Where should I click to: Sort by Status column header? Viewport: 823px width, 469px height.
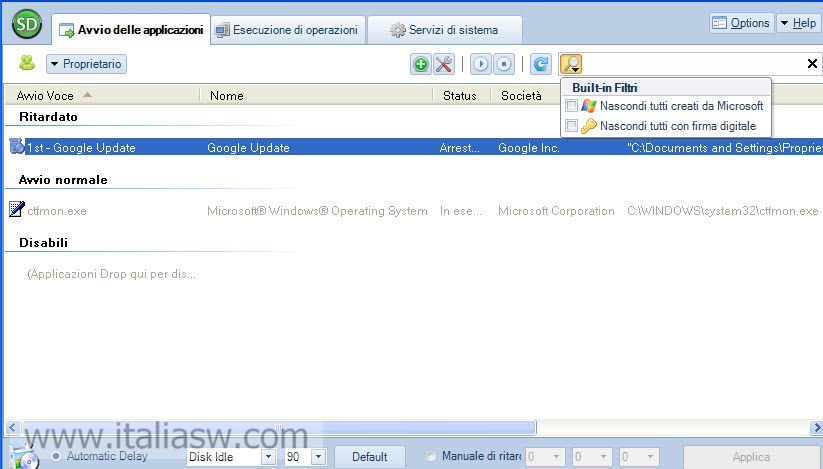point(461,95)
